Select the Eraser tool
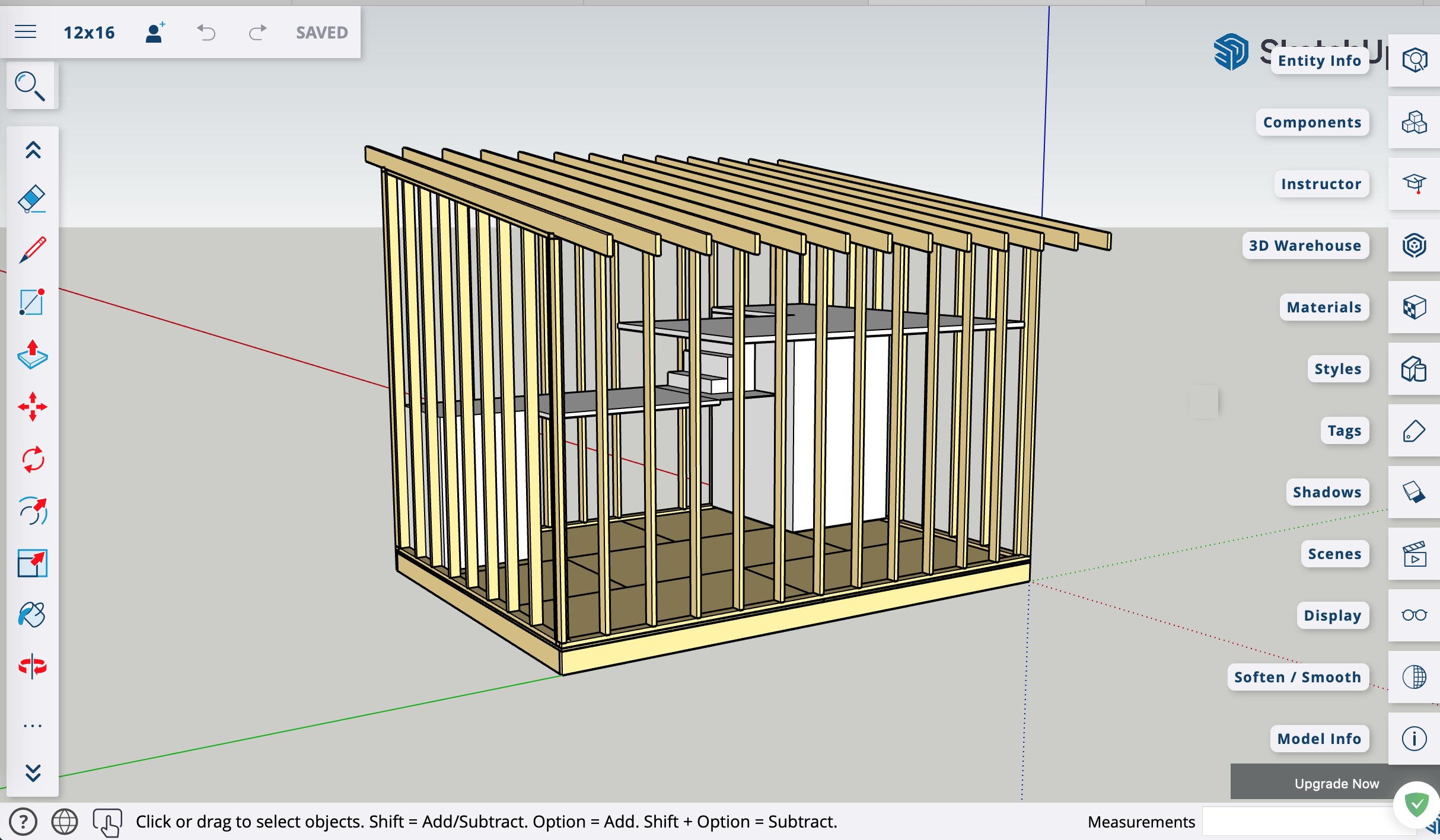 (x=32, y=199)
